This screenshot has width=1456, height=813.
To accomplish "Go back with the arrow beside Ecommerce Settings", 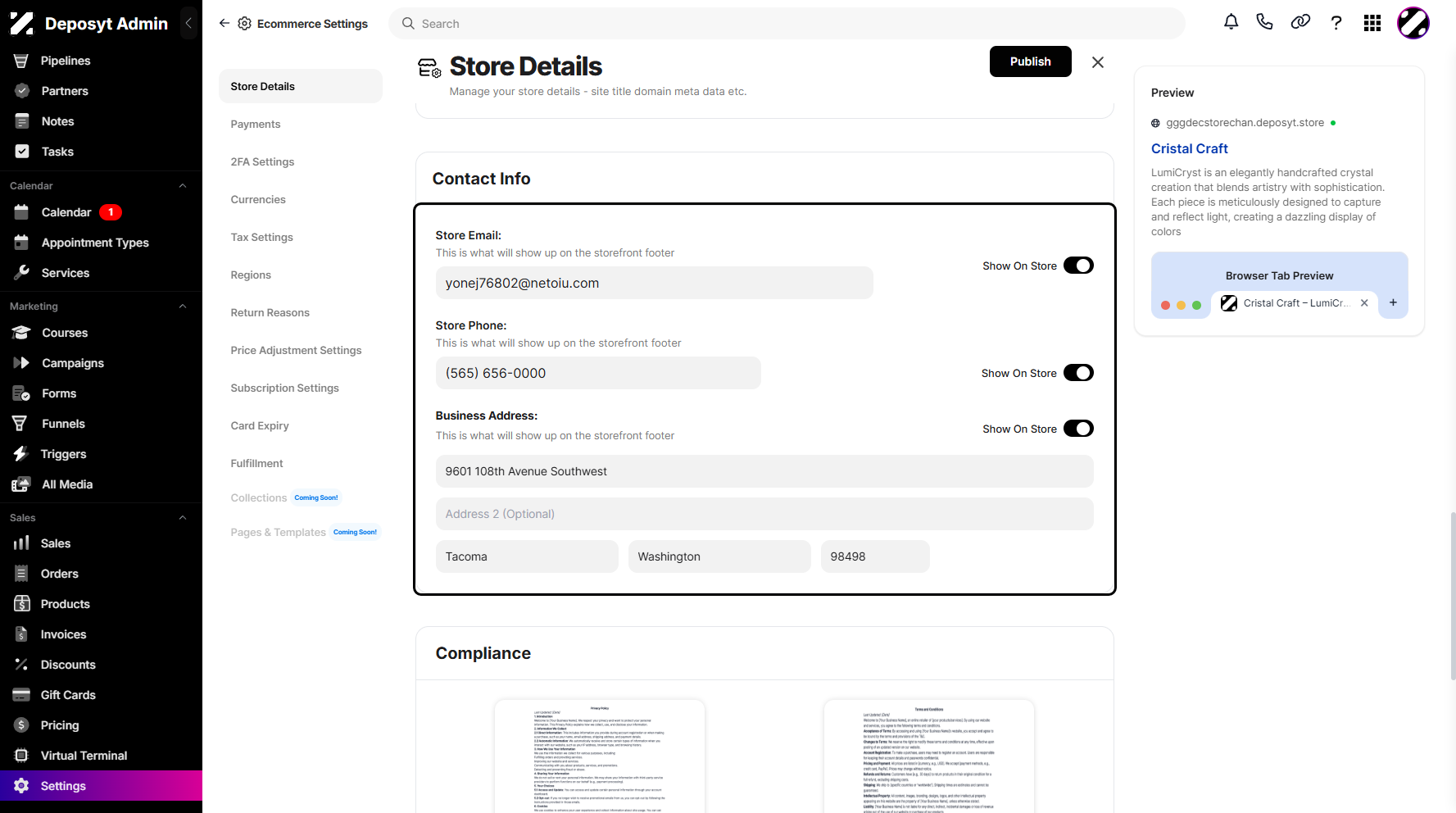I will 224,24.
